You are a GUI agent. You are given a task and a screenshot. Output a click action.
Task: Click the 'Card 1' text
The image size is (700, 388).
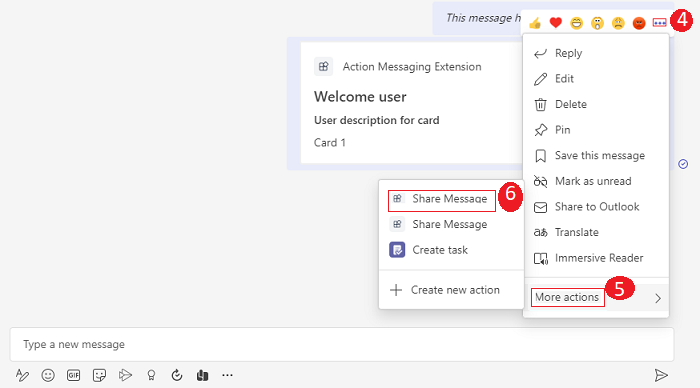pos(329,142)
